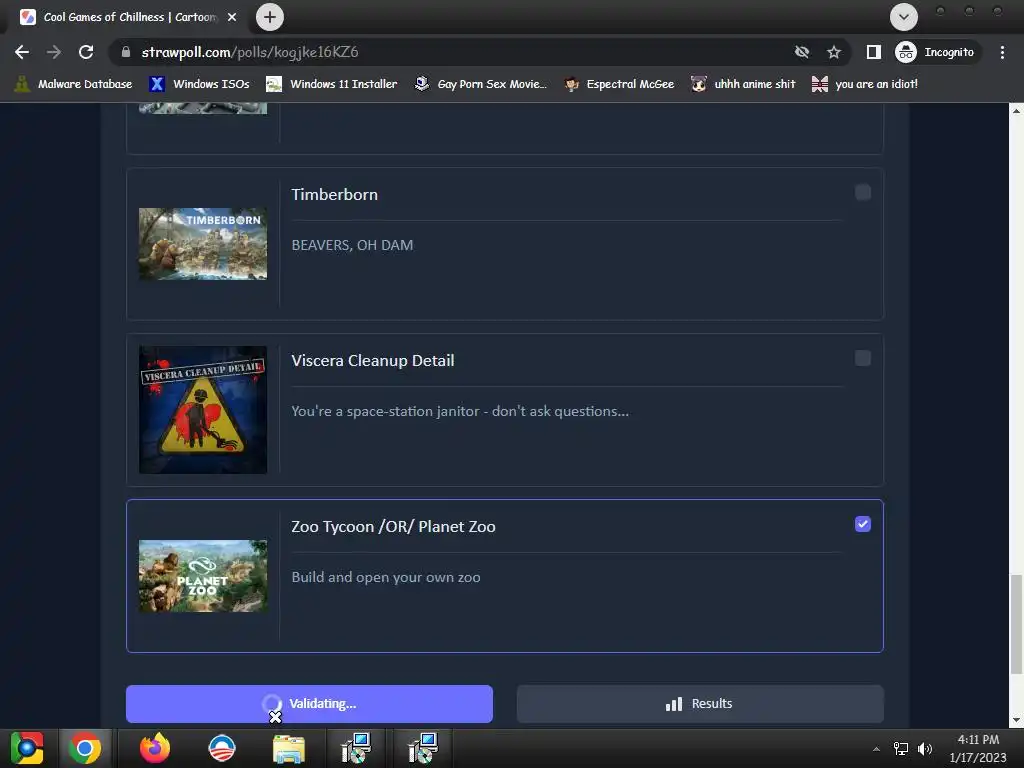Select the Cool Games of Chillness tab
Viewport: 1024px width, 768px height.
[x=128, y=17]
